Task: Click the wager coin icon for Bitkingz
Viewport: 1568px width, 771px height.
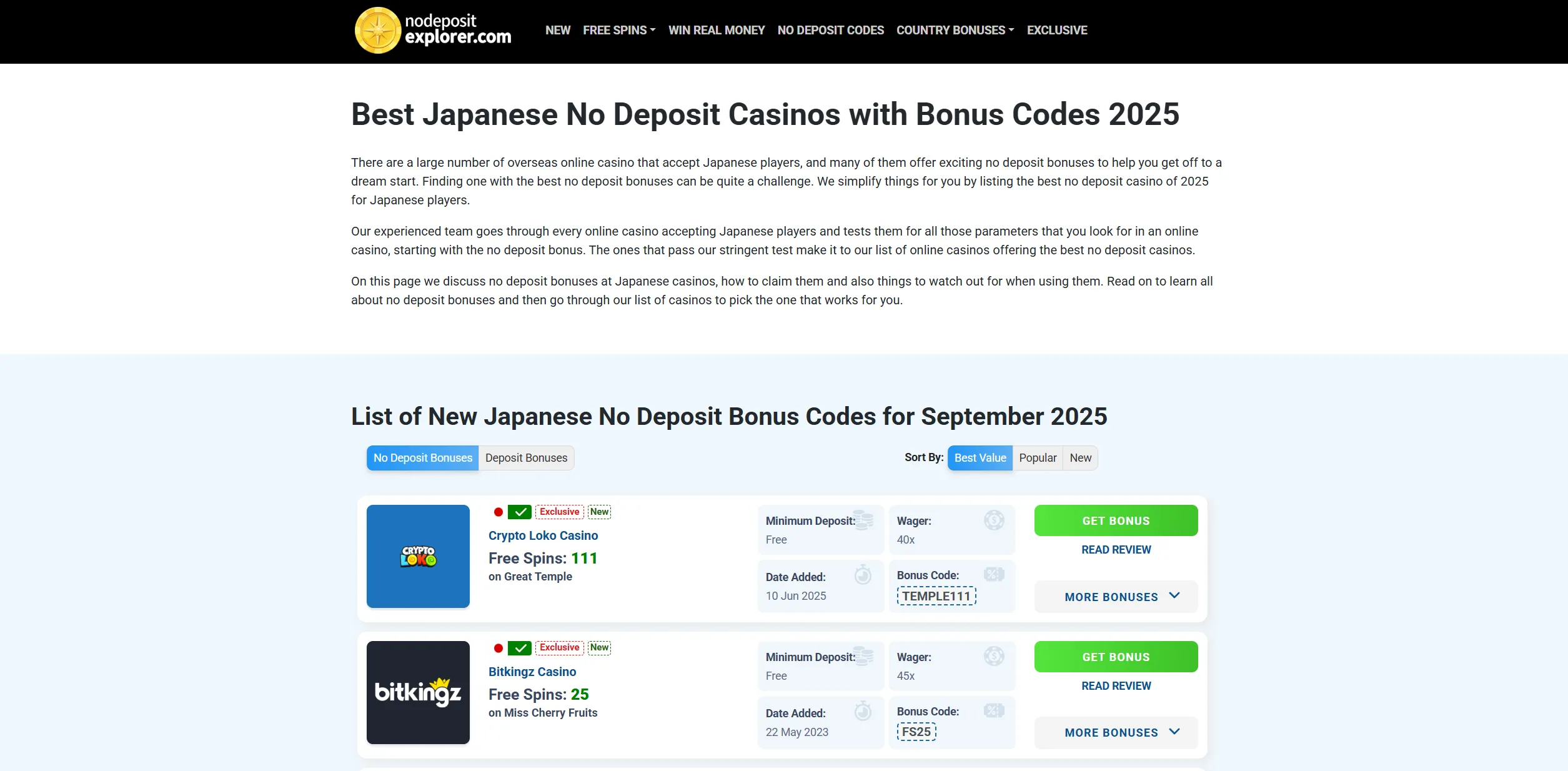Action: click(994, 656)
